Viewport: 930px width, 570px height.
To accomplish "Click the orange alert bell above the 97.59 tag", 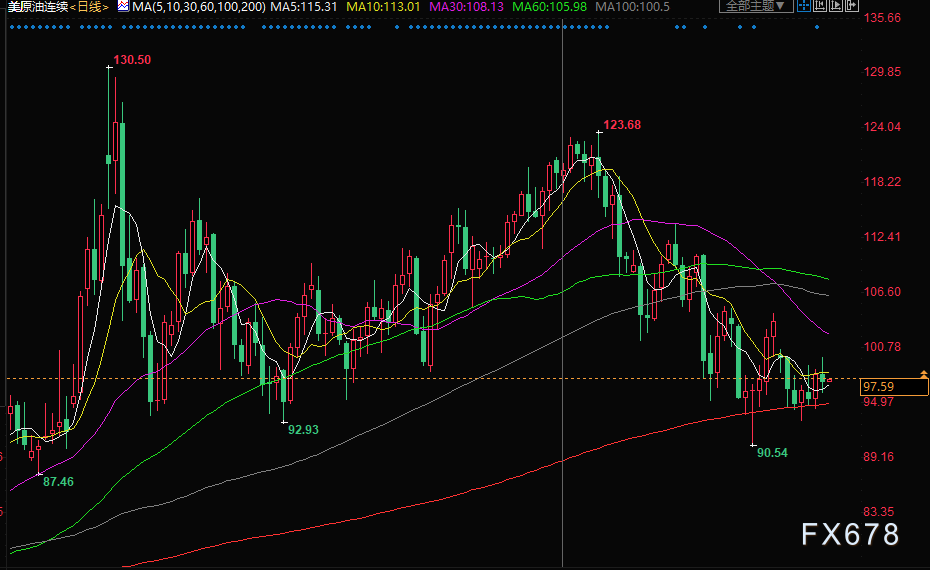I will (x=924, y=374).
